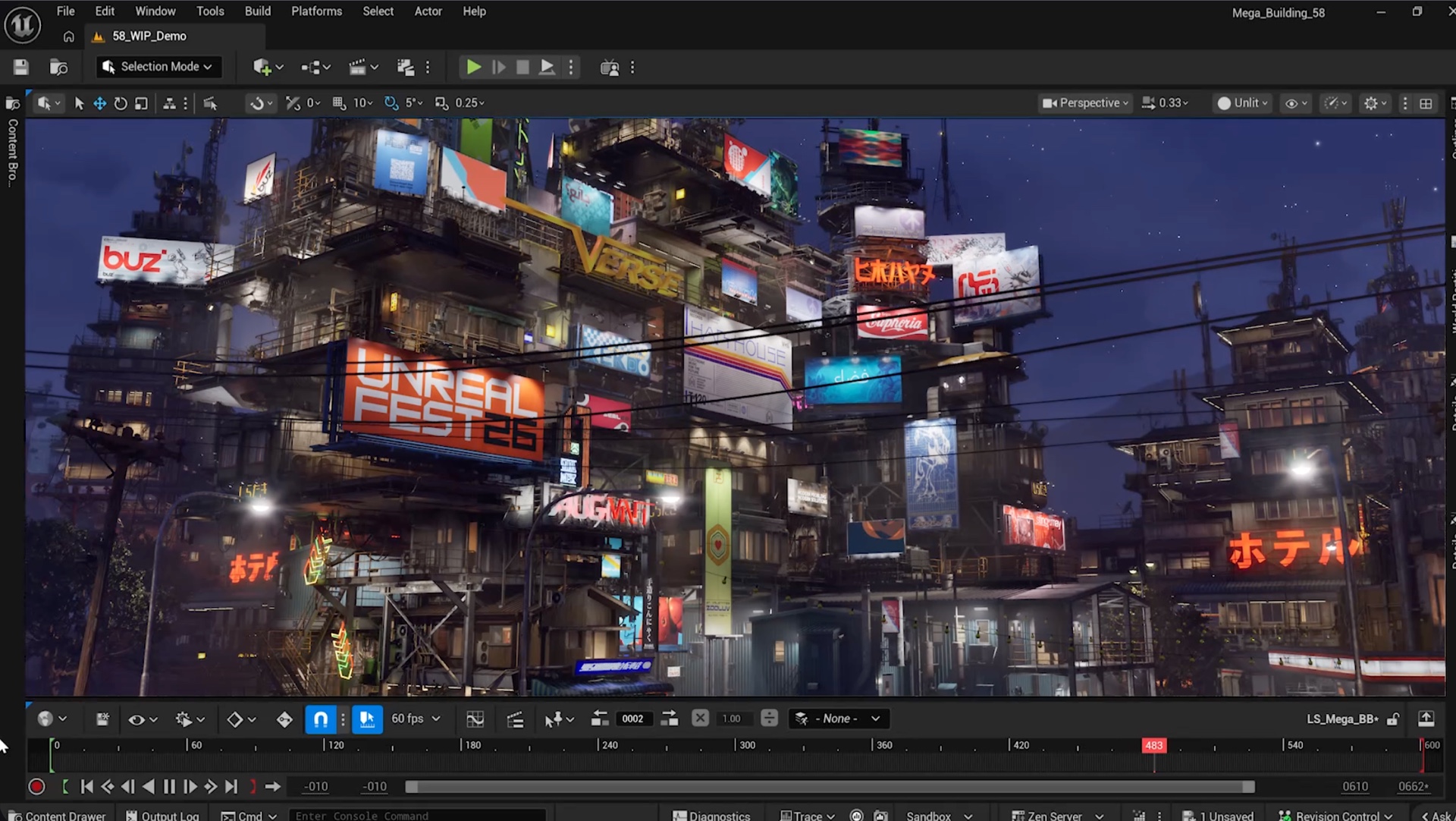This screenshot has height=821, width=1456.
Task: Choose the Select objects arrow tool
Action: (79, 103)
